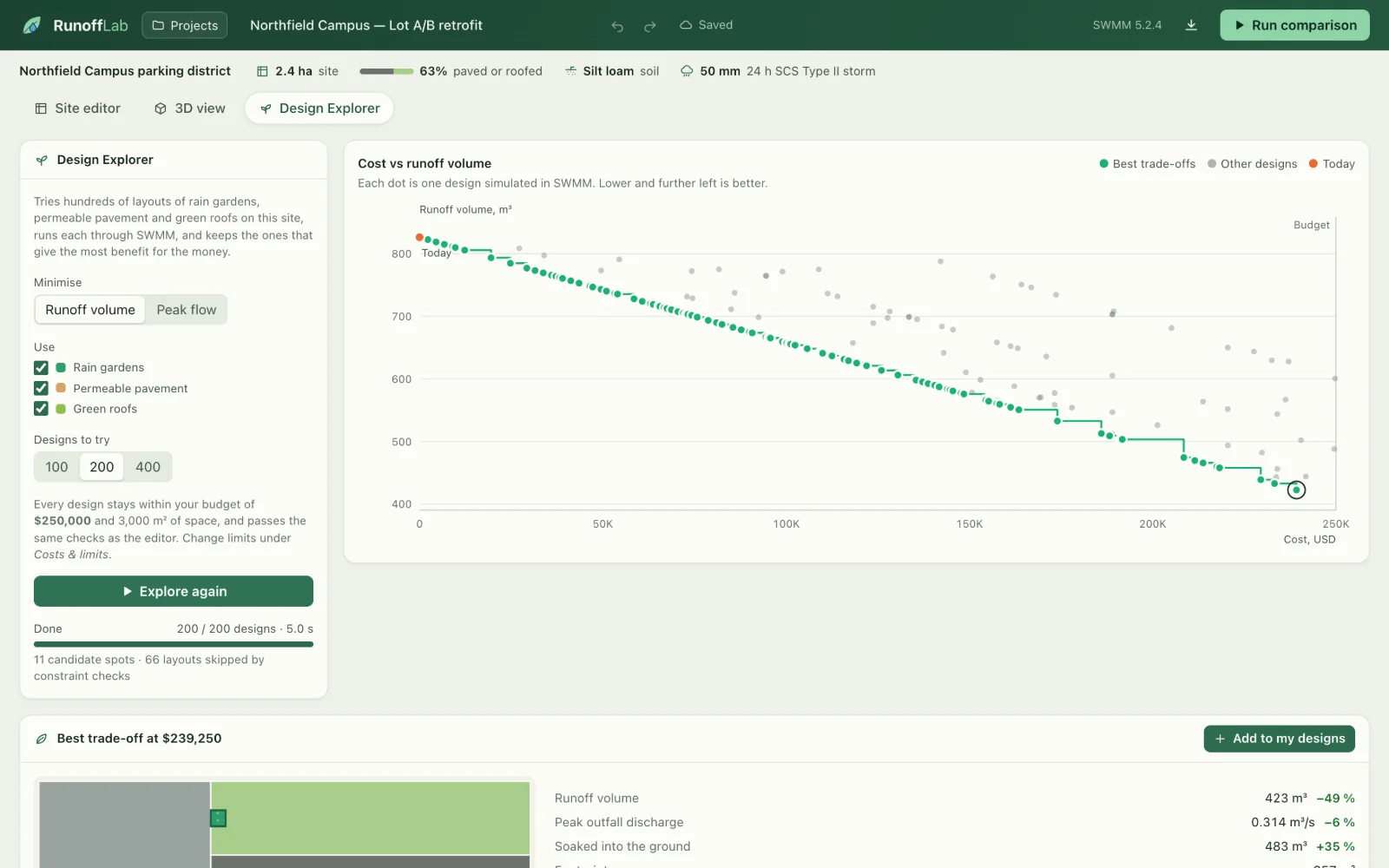Click the soil type icon

(x=570, y=71)
